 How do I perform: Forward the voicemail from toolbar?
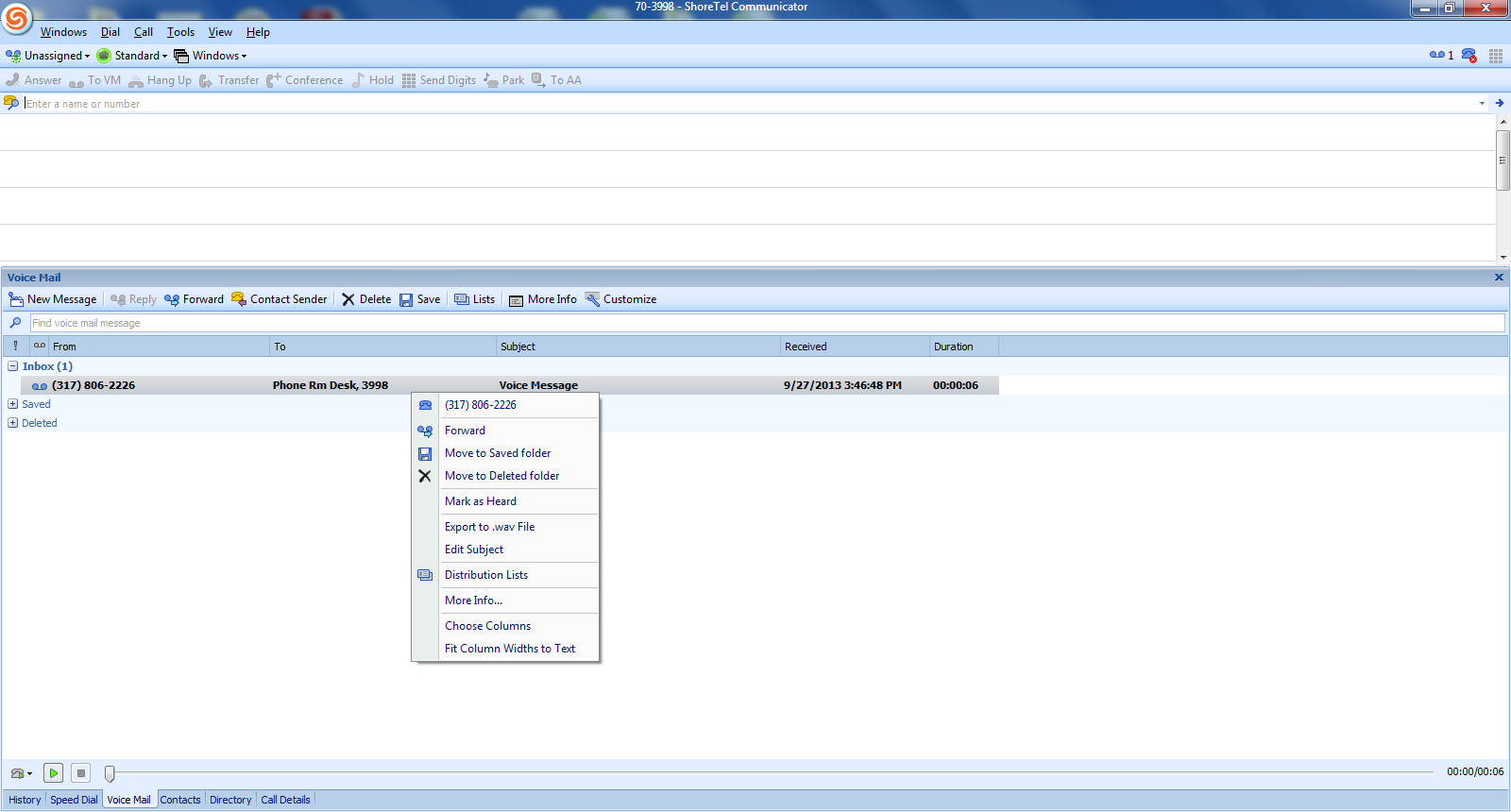[194, 299]
